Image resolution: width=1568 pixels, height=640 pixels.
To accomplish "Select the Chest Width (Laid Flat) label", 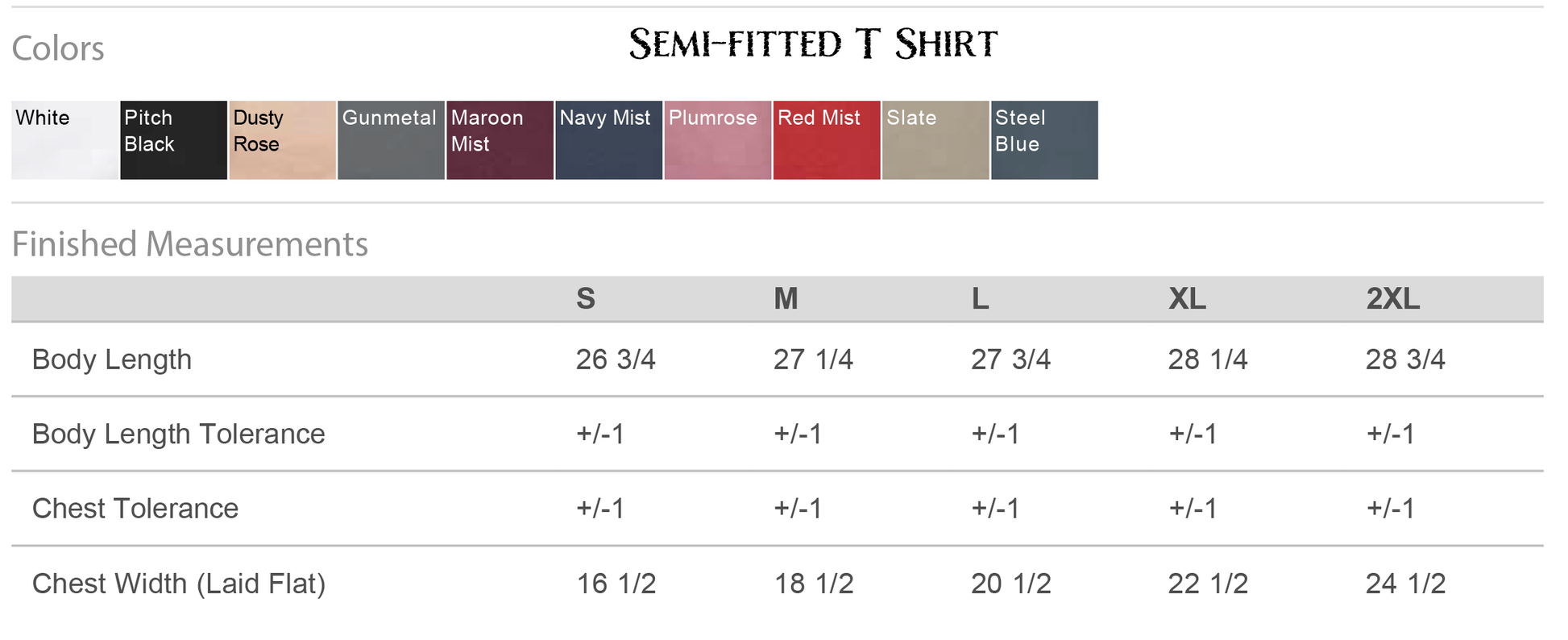I will (x=179, y=584).
